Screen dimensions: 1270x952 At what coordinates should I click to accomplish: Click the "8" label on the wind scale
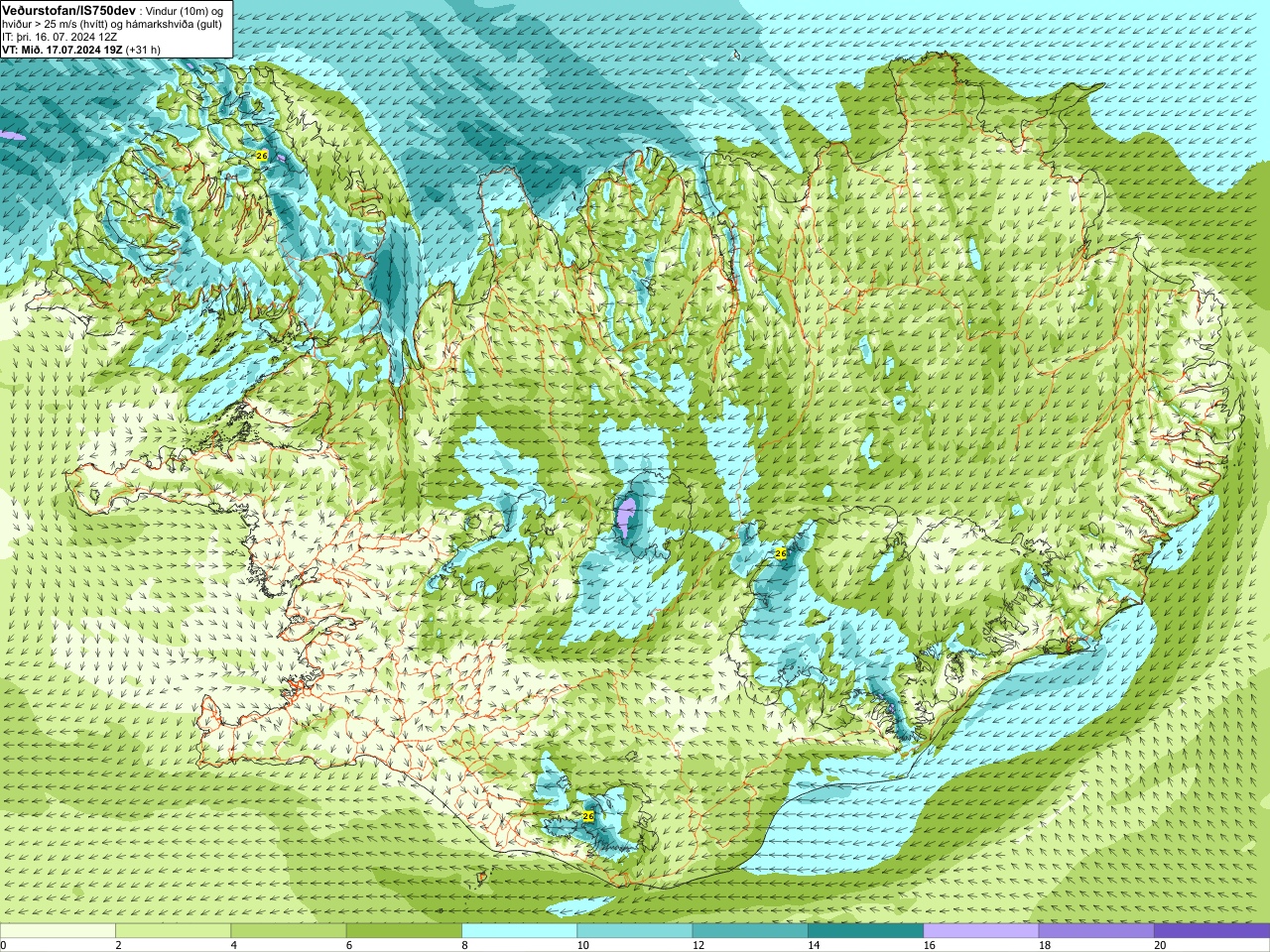click(x=464, y=945)
